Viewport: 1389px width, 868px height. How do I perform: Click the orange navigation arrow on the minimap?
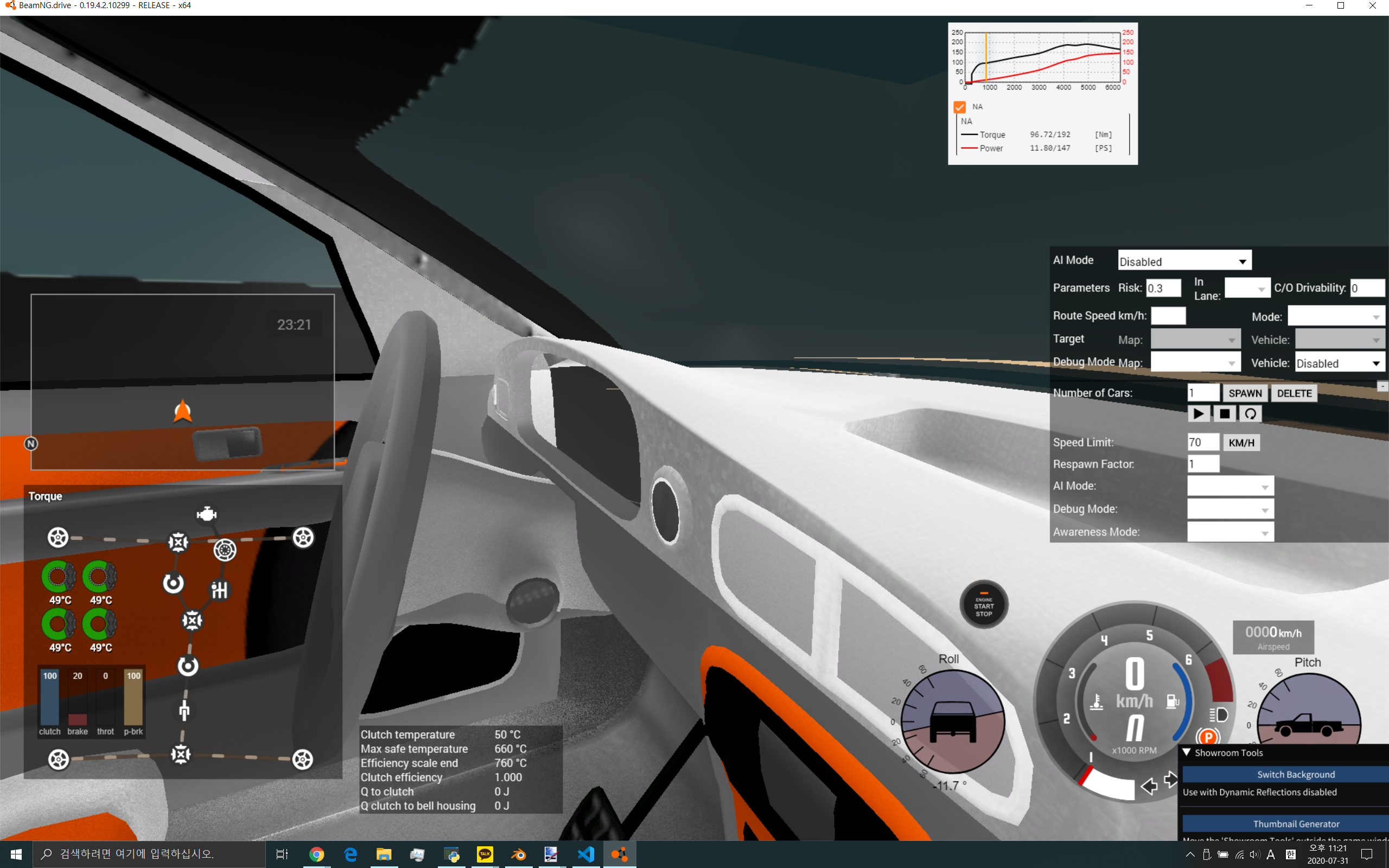[182, 411]
